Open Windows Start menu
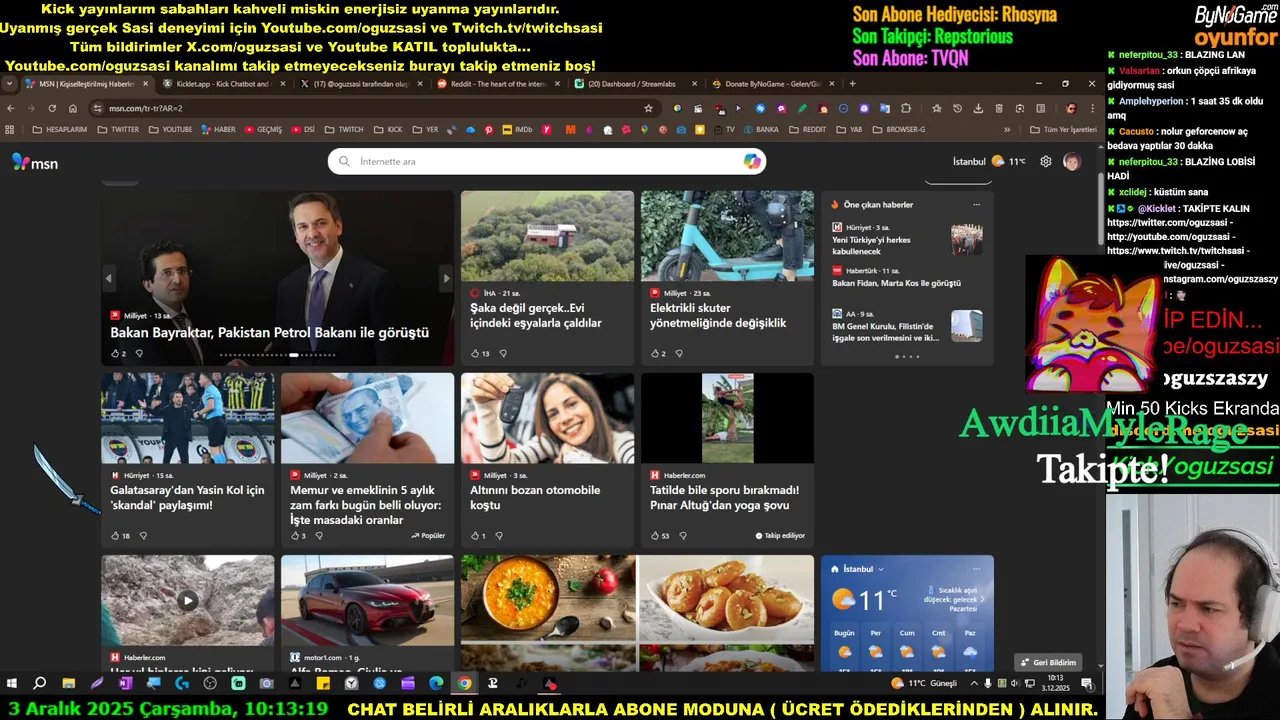Image resolution: width=1280 pixels, height=720 pixels. (12, 684)
